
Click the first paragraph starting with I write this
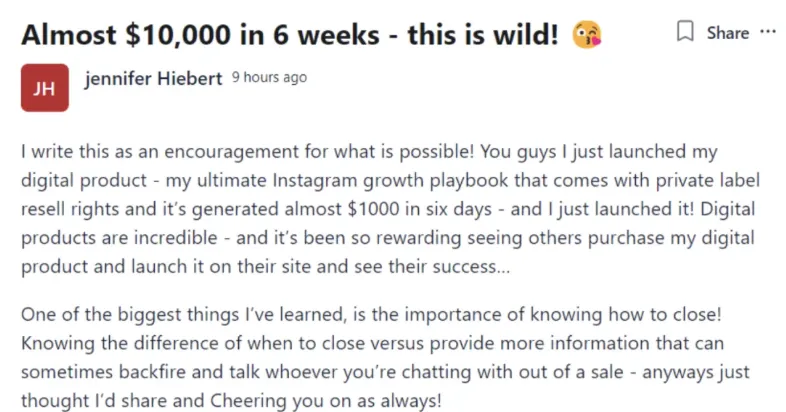(x=390, y=209)
